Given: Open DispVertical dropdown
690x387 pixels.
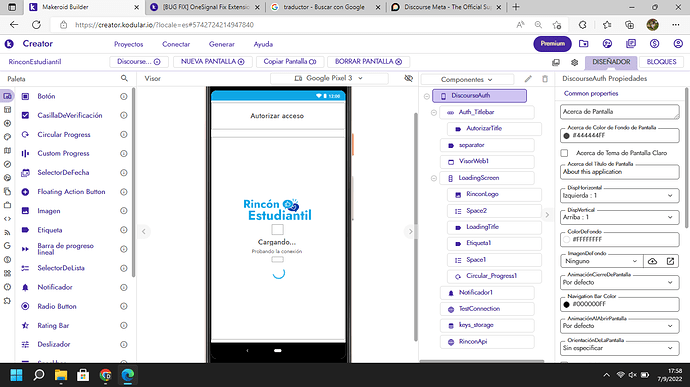Looking at the screenshot, I should (x=620, y=217).
